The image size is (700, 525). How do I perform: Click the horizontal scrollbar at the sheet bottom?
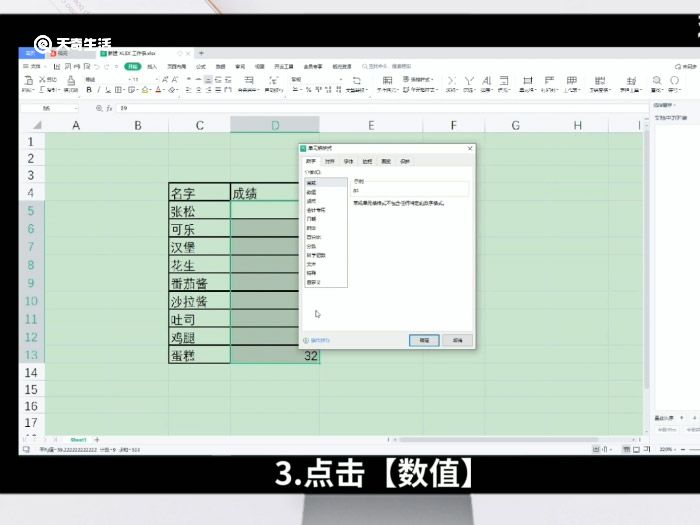click(x=498, y=440)
